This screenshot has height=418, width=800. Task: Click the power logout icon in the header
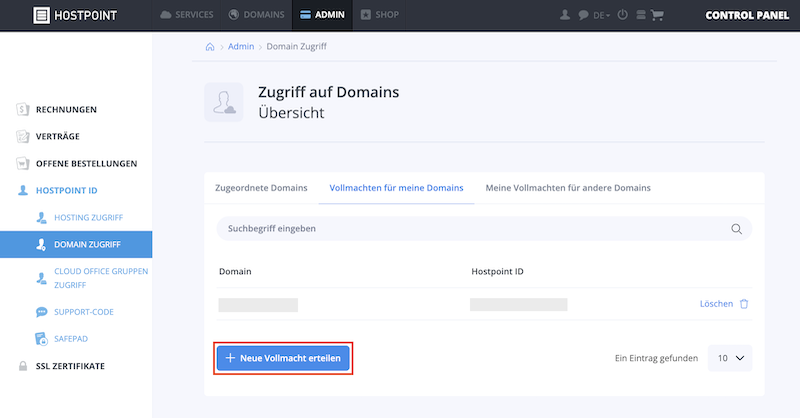[x=622, y=15]
